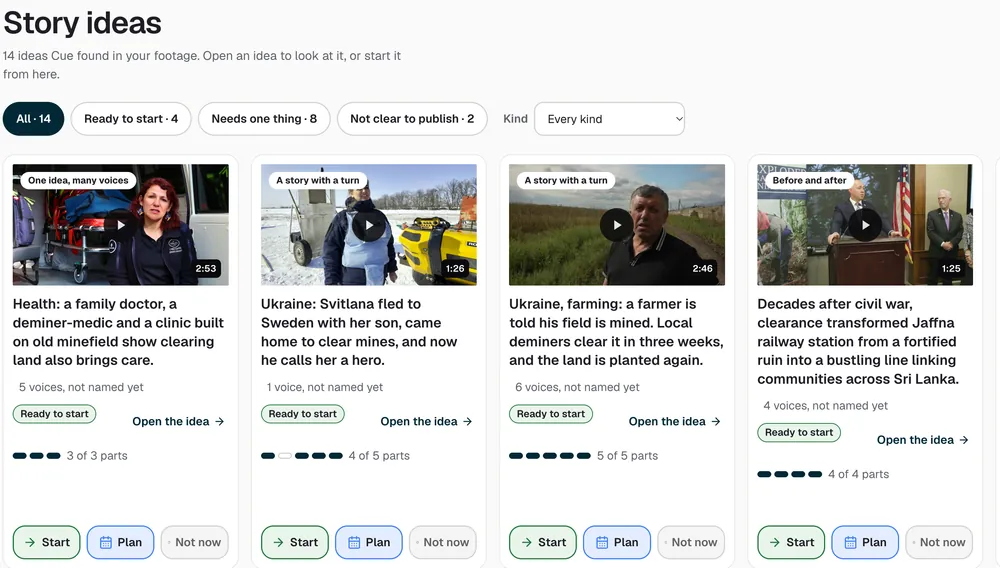Play the Health family doctor video

pyautogui.click(x=121, y=224)
